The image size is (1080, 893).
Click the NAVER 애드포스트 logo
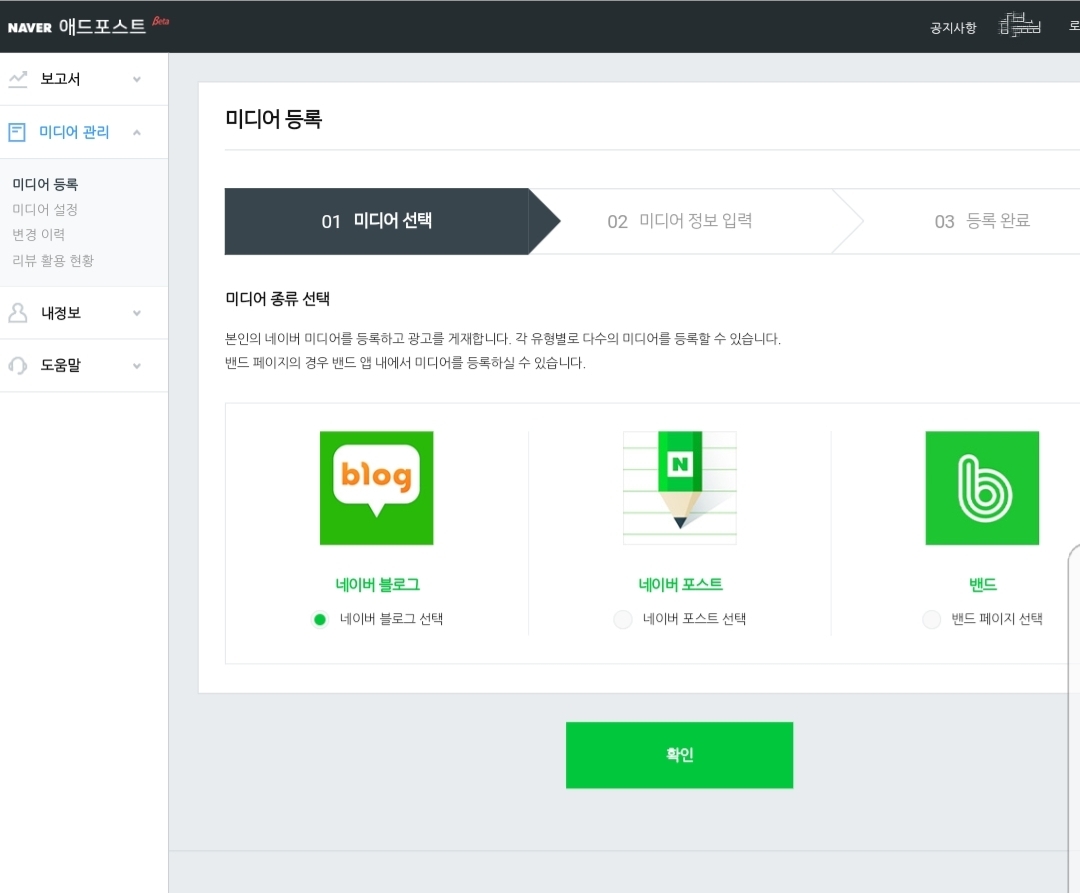(77, 27)
